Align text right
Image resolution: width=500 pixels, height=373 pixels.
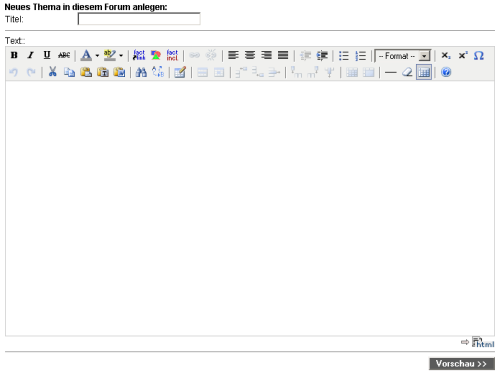point(266,55)
